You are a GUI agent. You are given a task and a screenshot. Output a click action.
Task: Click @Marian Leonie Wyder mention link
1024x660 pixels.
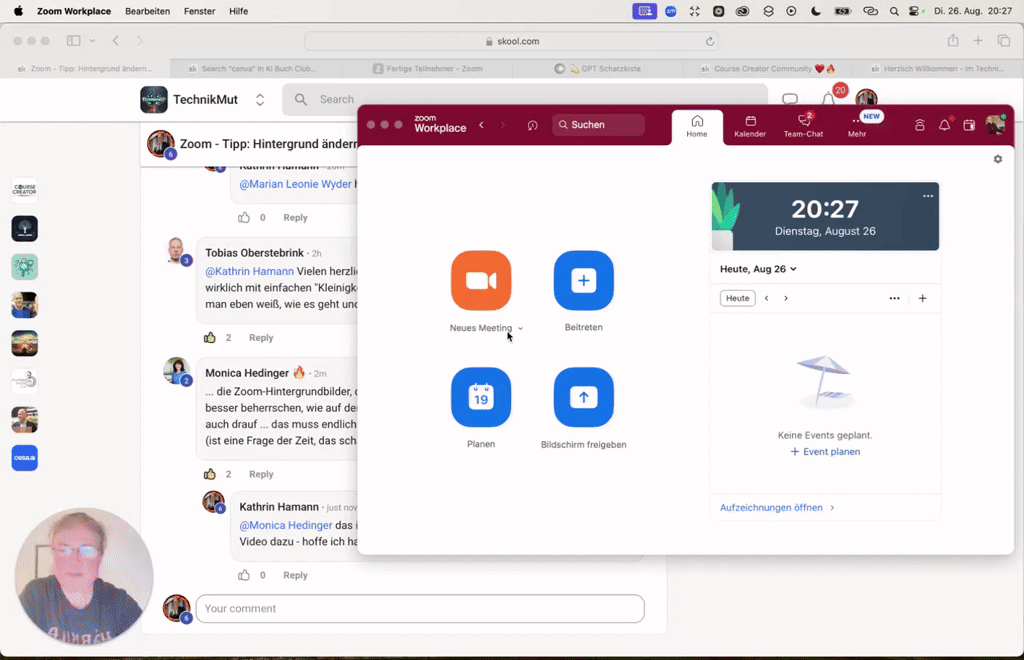tap(295, 184)
